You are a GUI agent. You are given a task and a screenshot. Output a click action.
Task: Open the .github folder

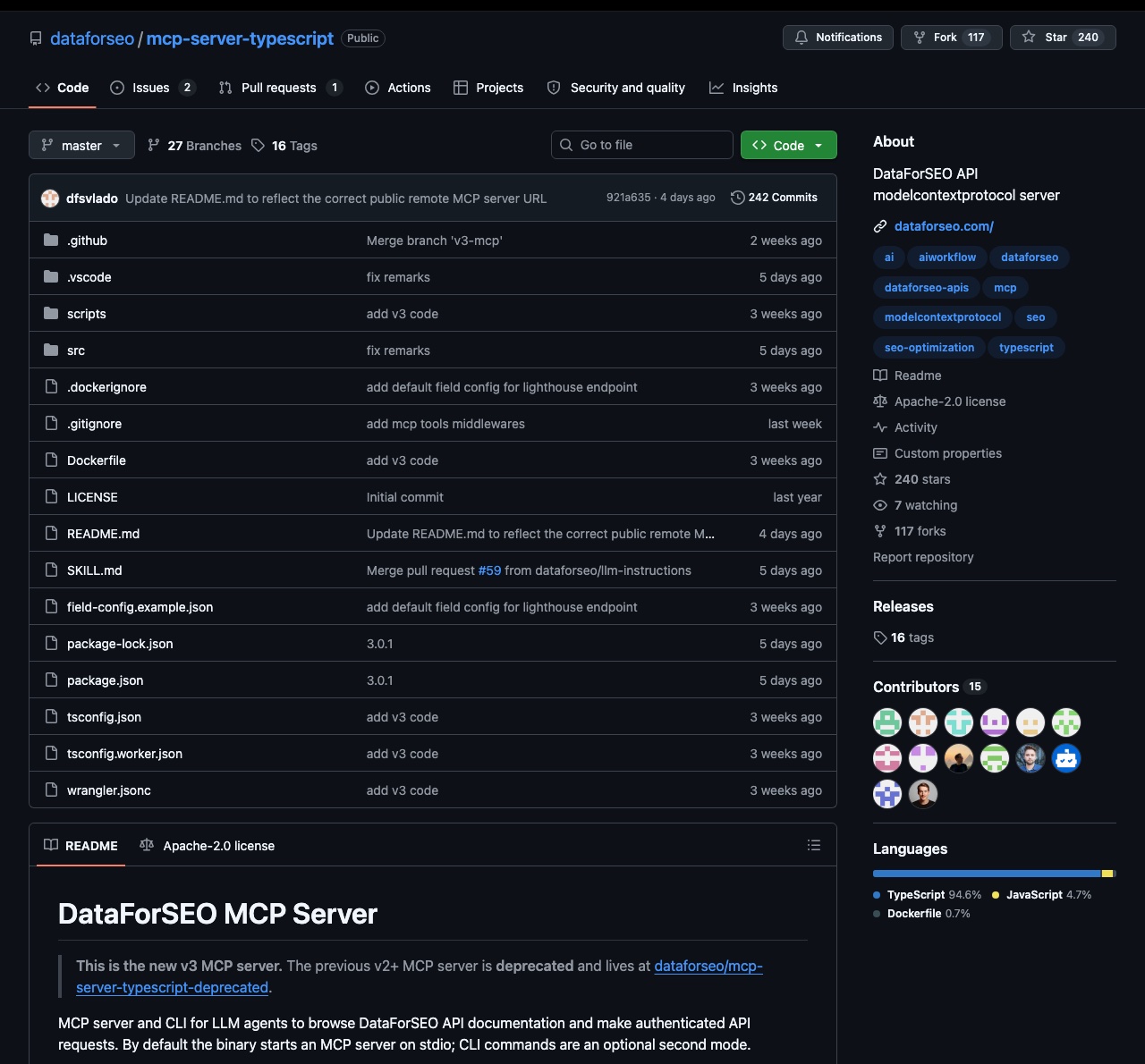pos(87,241)
